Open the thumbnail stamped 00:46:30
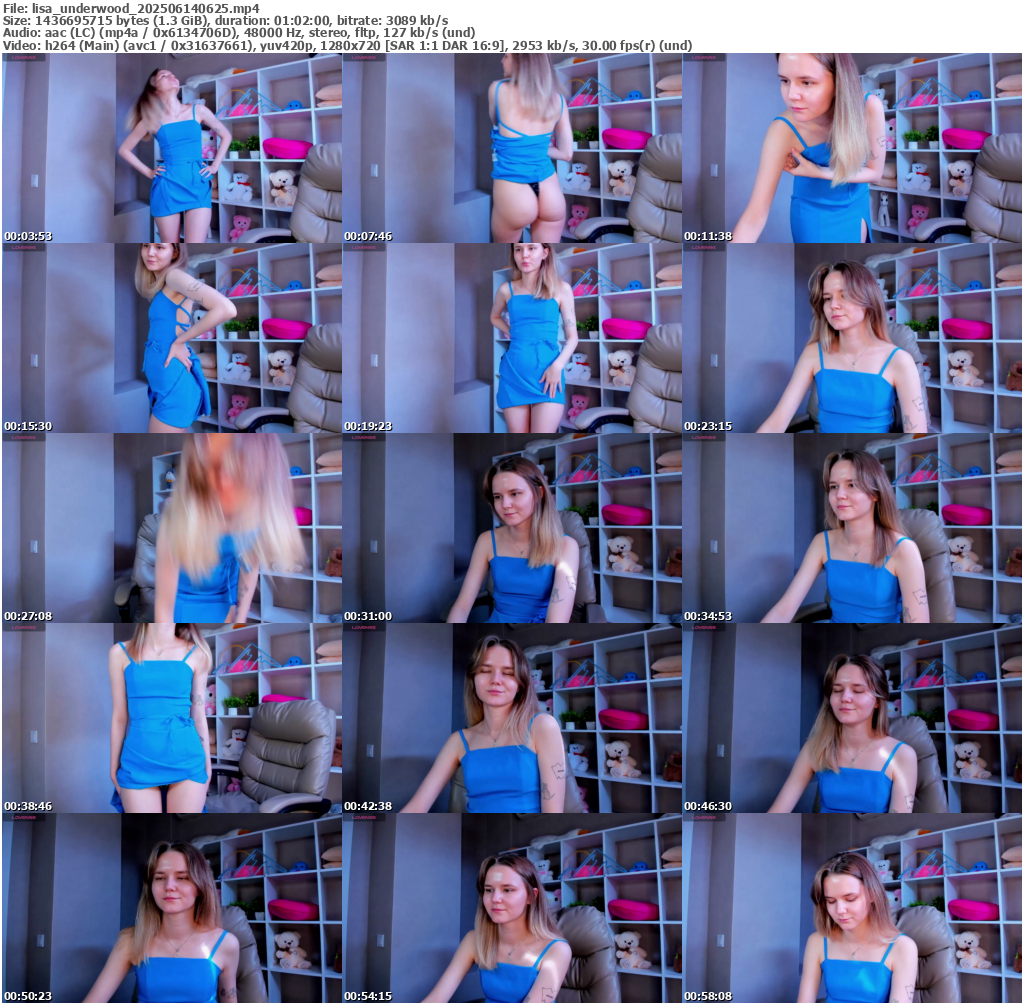The height and width of the screenshot is (1003, 1024). pos(852,718)
